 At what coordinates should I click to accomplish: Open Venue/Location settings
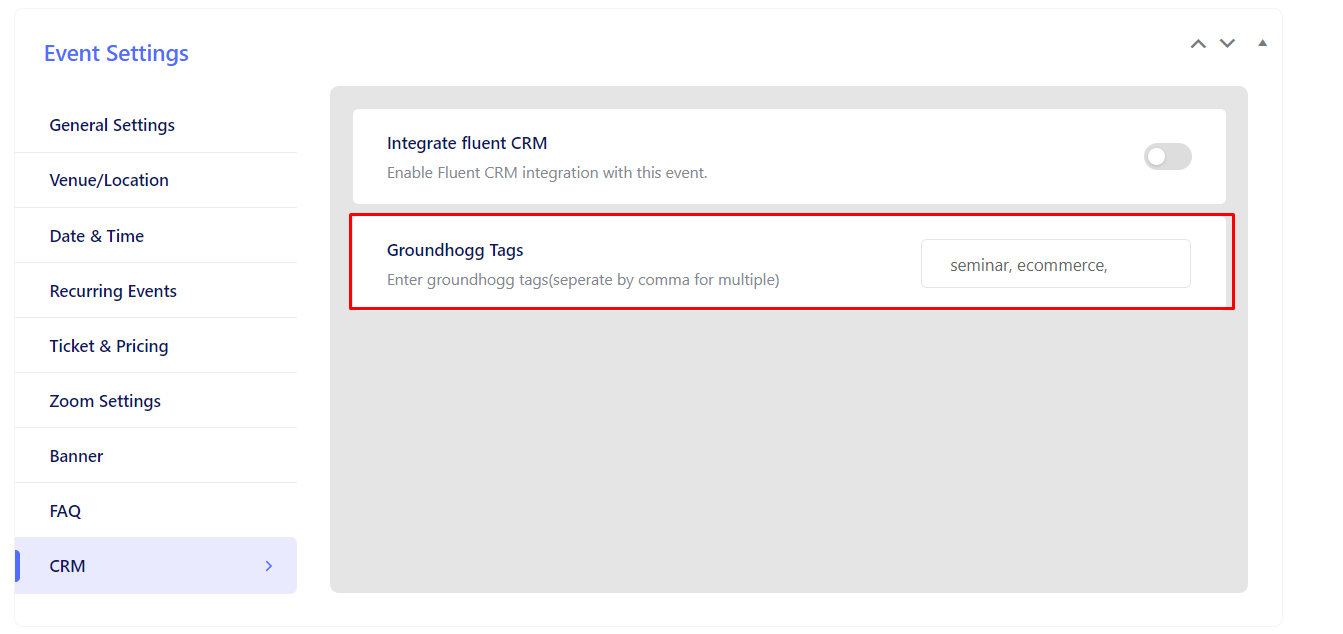coord(109,179)
